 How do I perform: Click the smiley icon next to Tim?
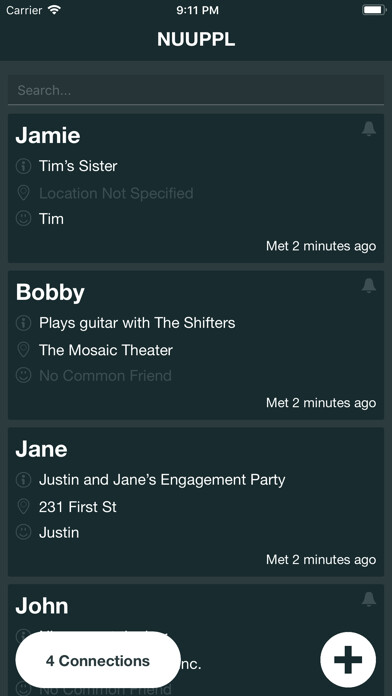click(24, 218)
